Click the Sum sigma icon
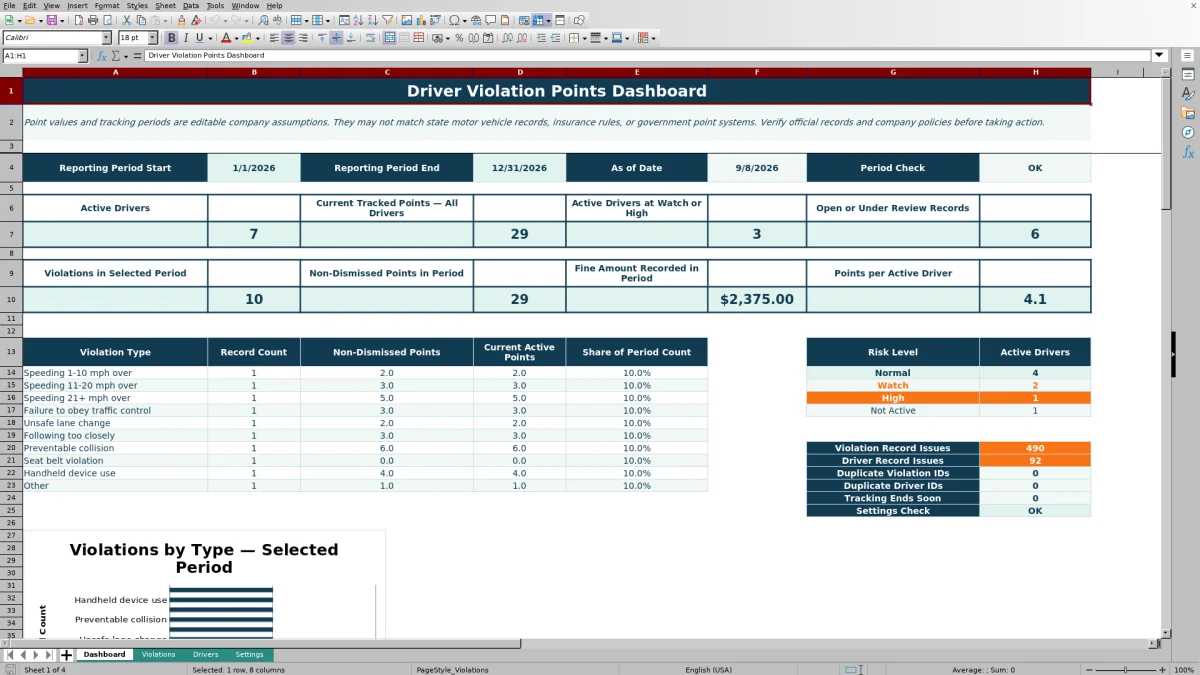The image size is (1200, 675). 115,56
